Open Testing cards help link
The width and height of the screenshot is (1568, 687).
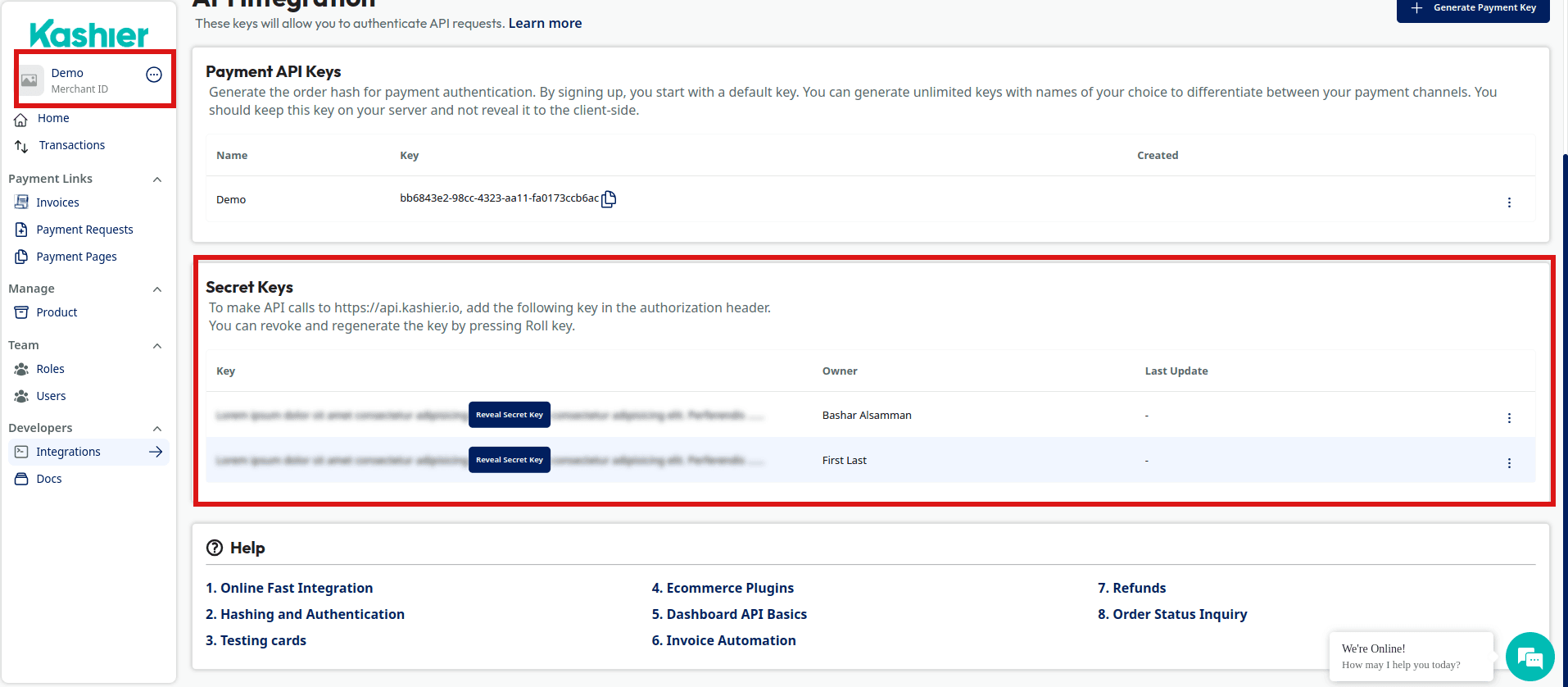(256, 640)
